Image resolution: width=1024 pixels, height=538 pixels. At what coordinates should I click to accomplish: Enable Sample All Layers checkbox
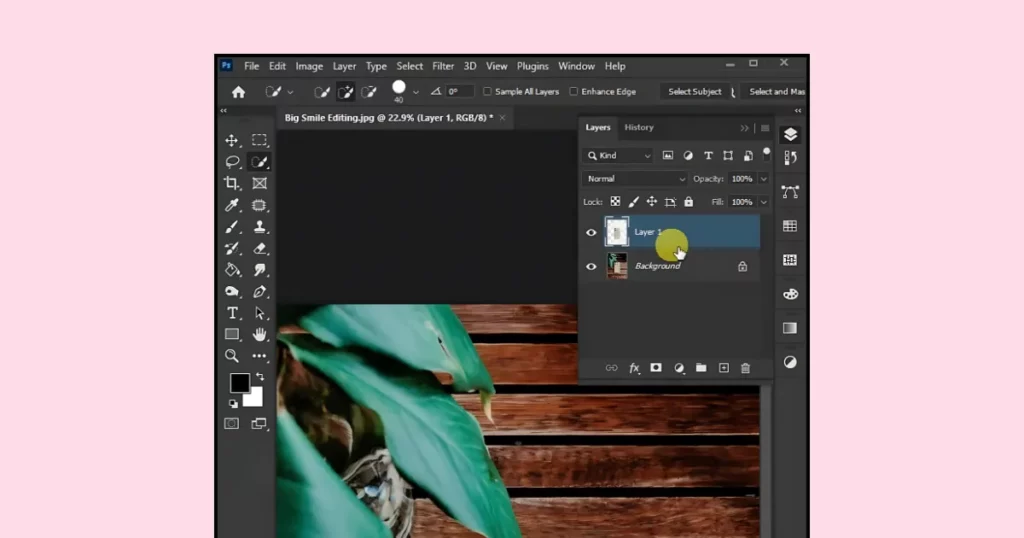(x=487, y=92)
